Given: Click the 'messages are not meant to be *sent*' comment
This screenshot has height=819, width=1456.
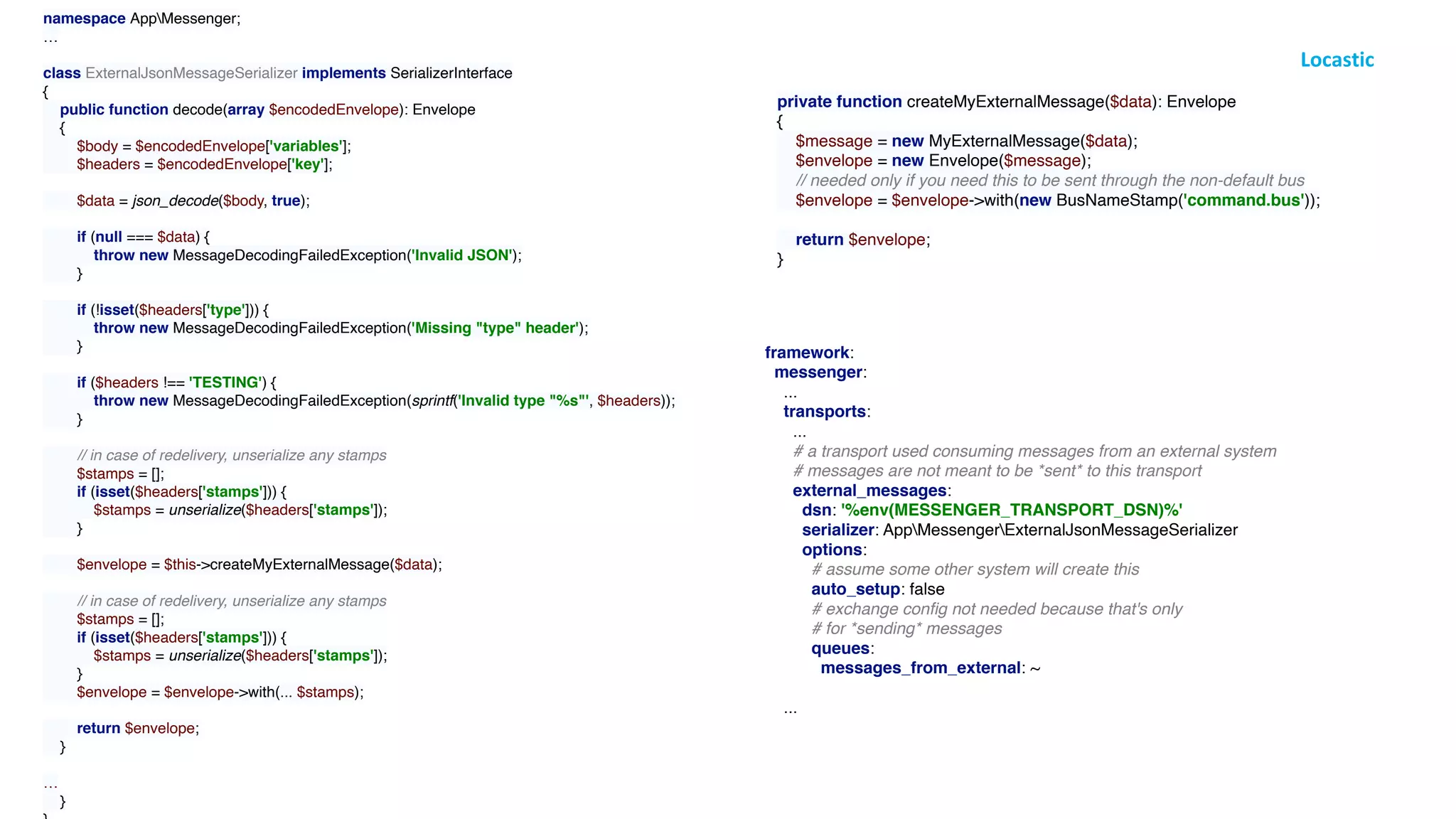Looking at the screenshot, I should point(997,471).
